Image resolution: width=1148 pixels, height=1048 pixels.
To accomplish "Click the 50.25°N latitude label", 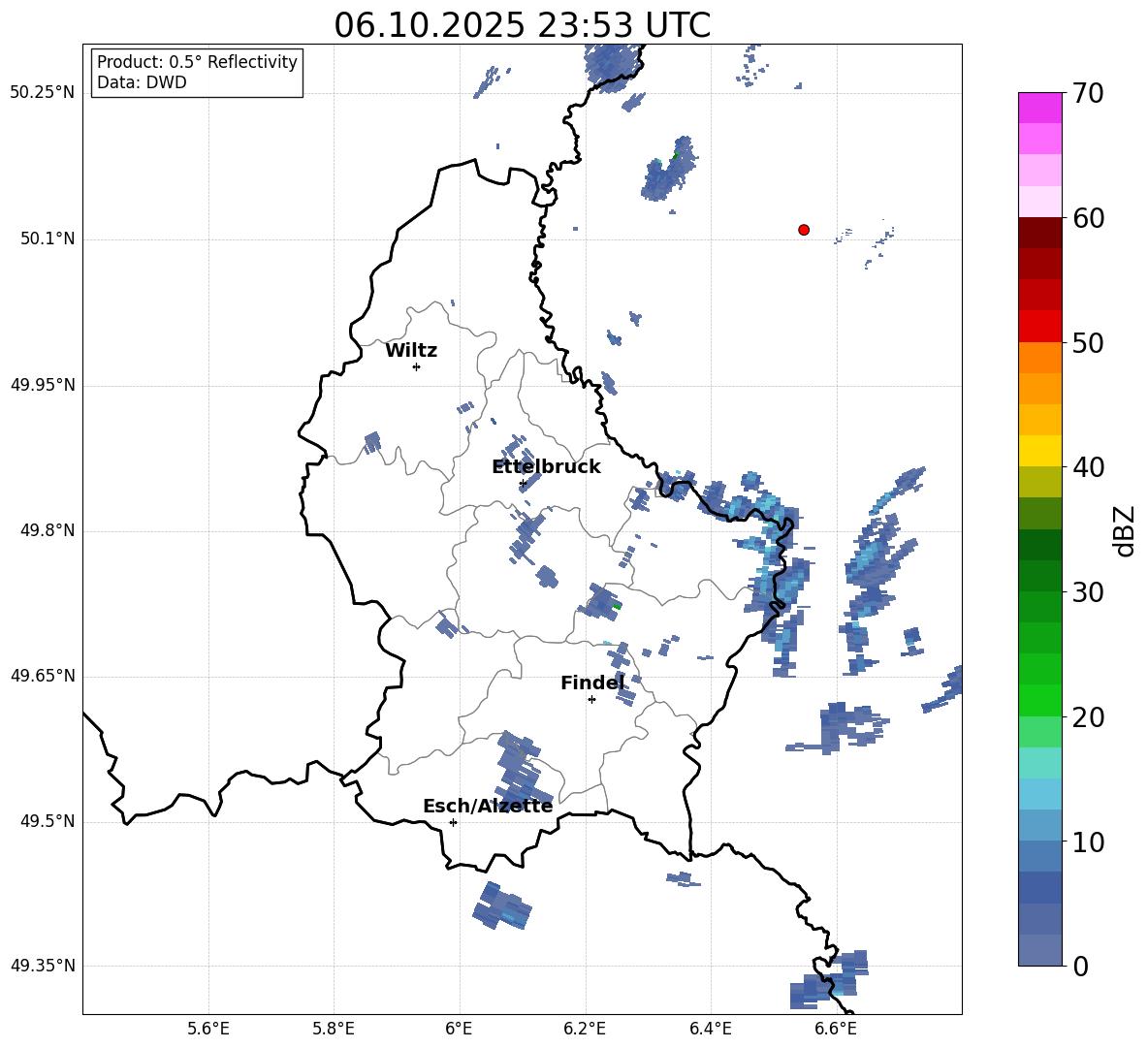I will [43, 93].
